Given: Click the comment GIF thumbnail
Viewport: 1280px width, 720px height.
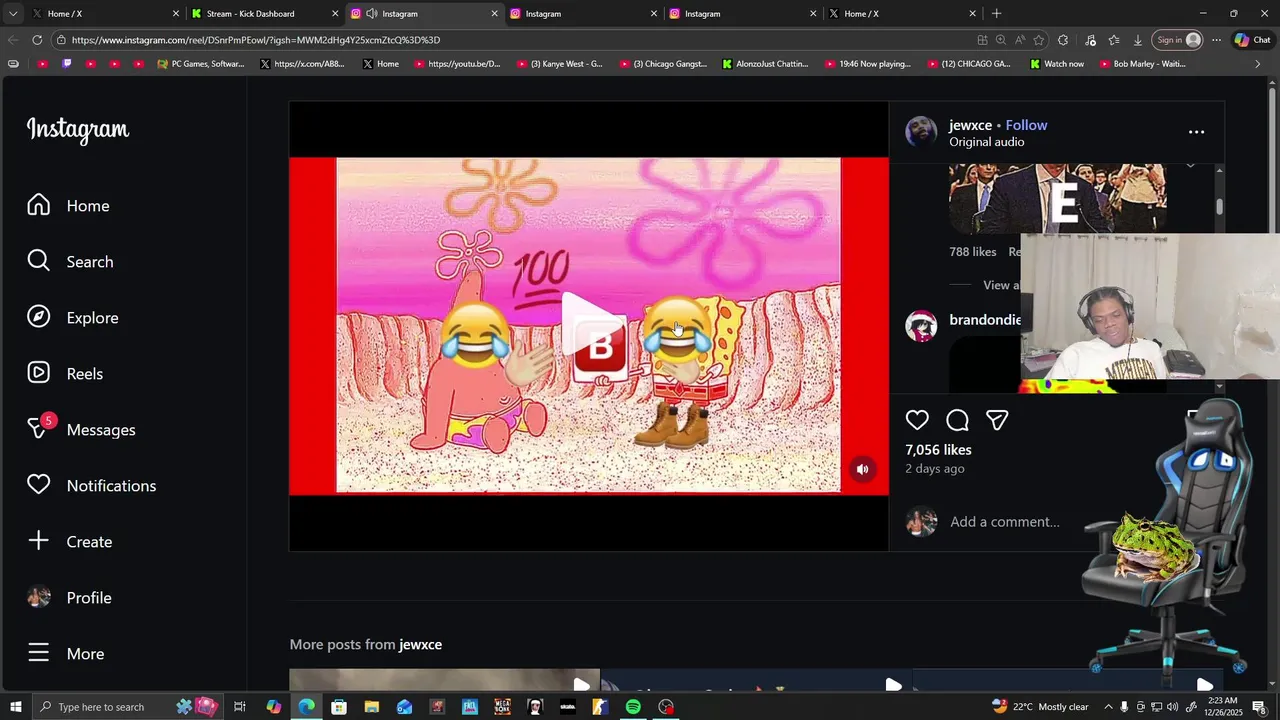Looking at the screenshot, I should (x=1057, y=198).
